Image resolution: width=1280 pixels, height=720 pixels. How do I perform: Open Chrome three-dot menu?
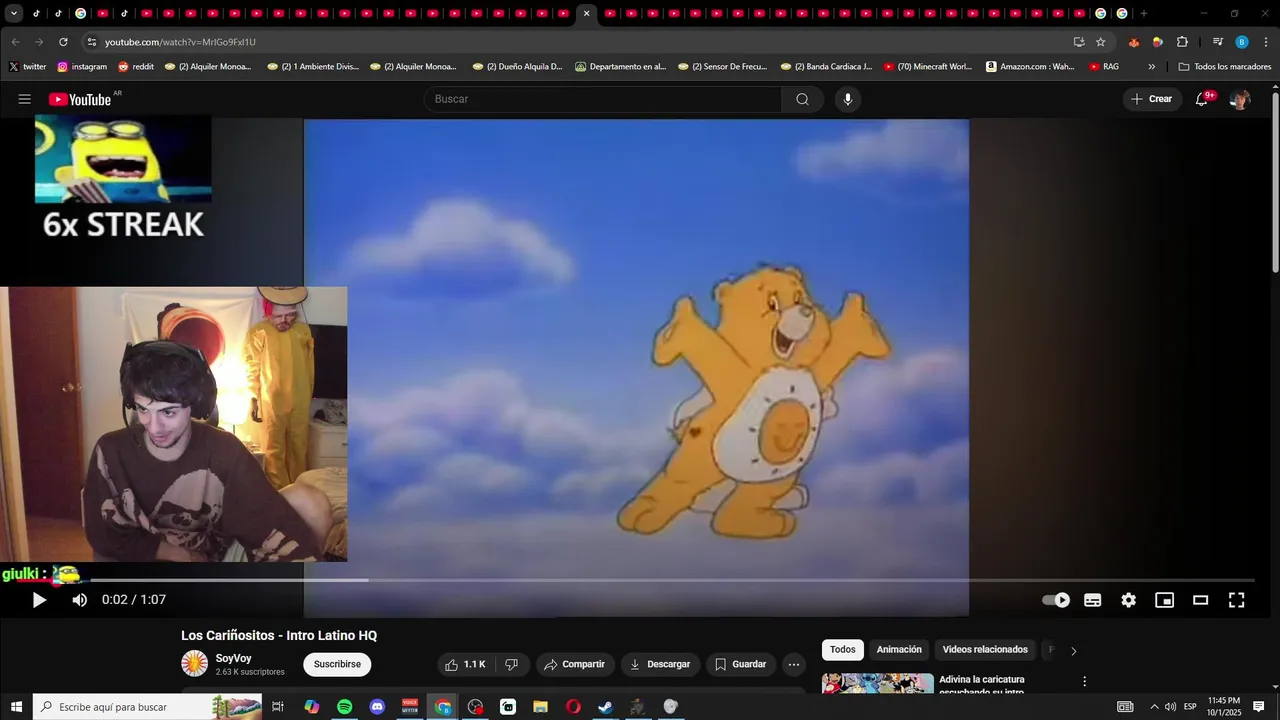(x=1264, y=42)
